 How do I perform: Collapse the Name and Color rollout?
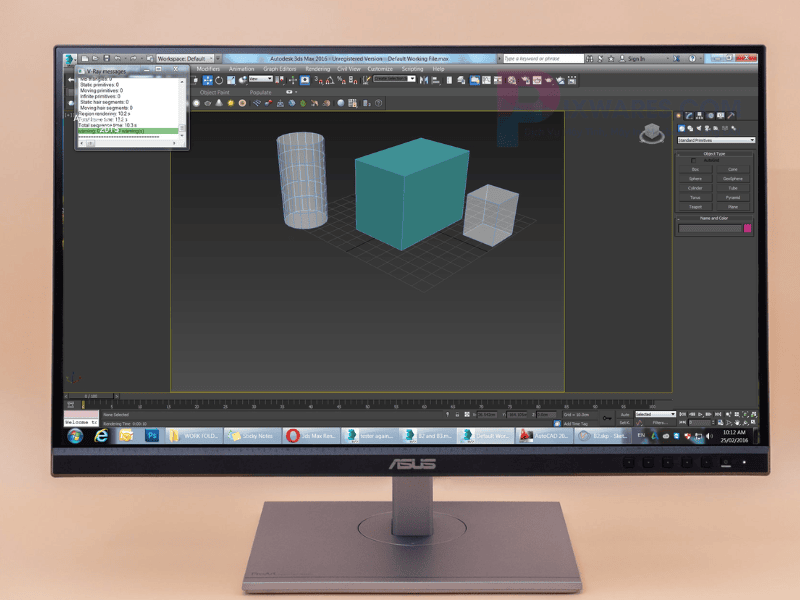click(x=715, y=218)
